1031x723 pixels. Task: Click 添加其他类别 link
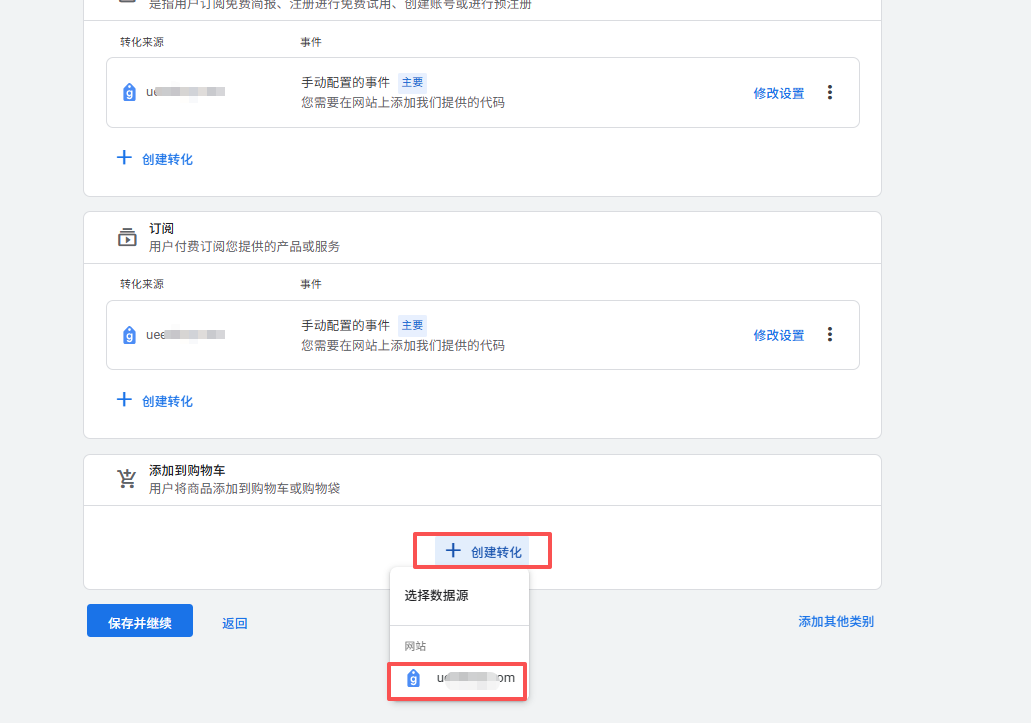(x=835, y=621)
